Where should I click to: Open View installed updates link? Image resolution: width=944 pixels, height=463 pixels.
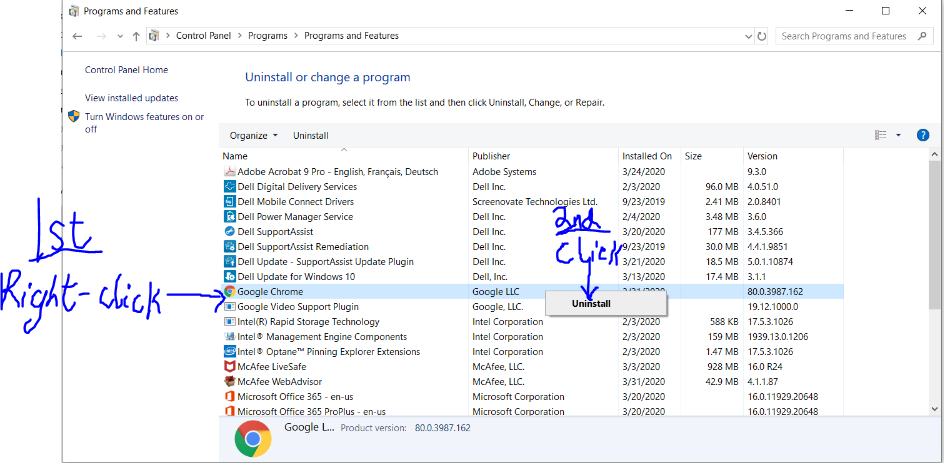tap(131, 98)
